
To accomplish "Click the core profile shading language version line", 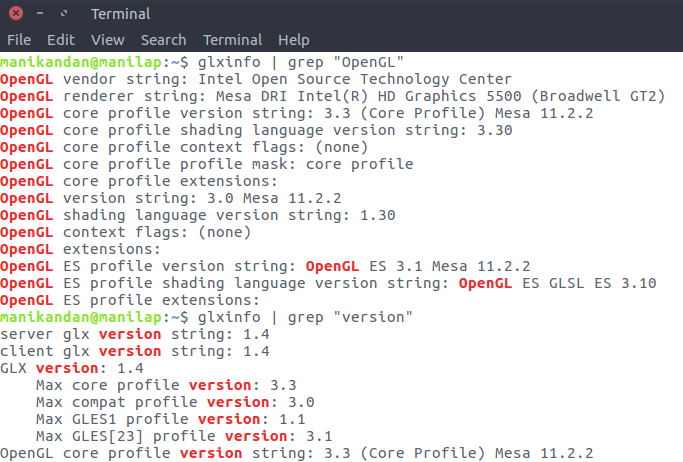I will (x=256, y=130).
